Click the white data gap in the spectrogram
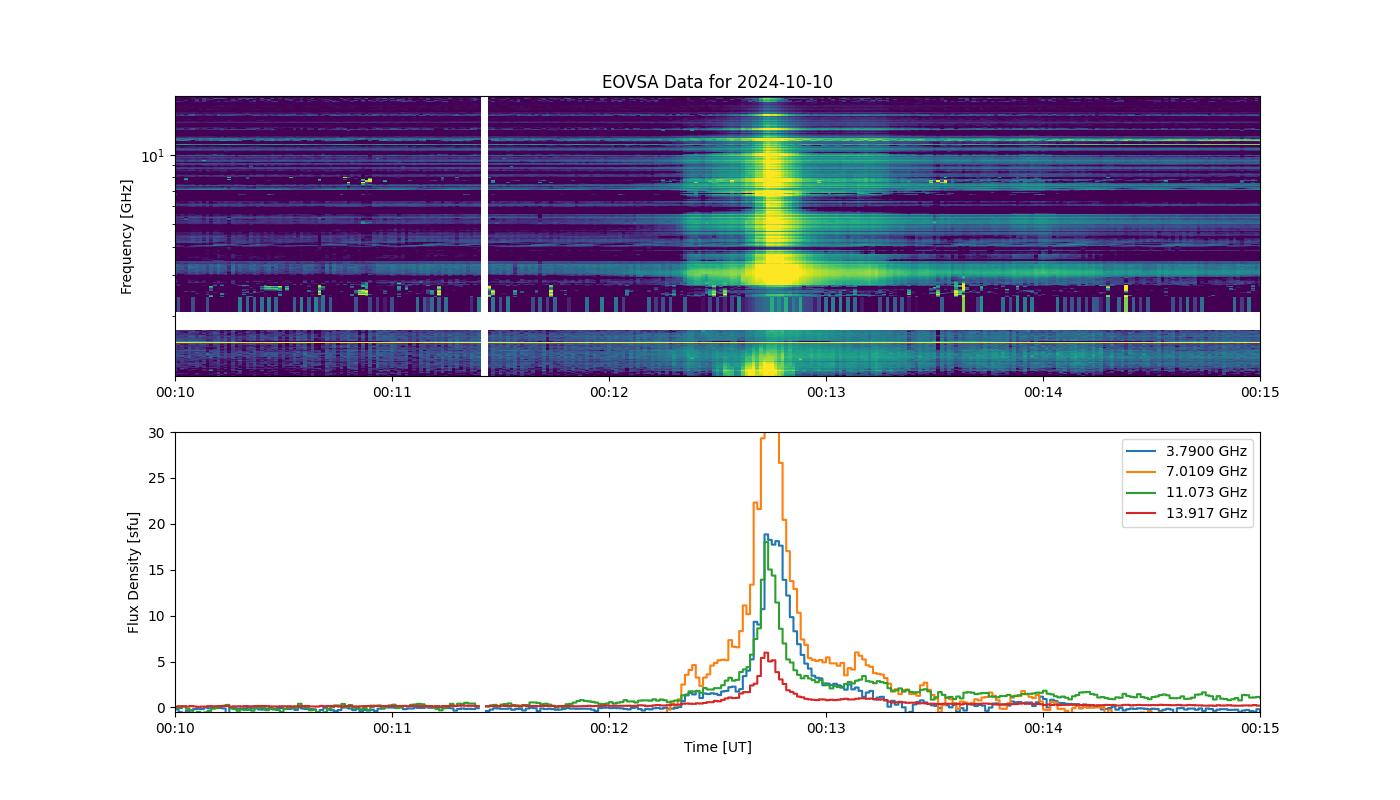This screenshot has width=1400, height=800. pyautogui.click(x=484, y=236)
